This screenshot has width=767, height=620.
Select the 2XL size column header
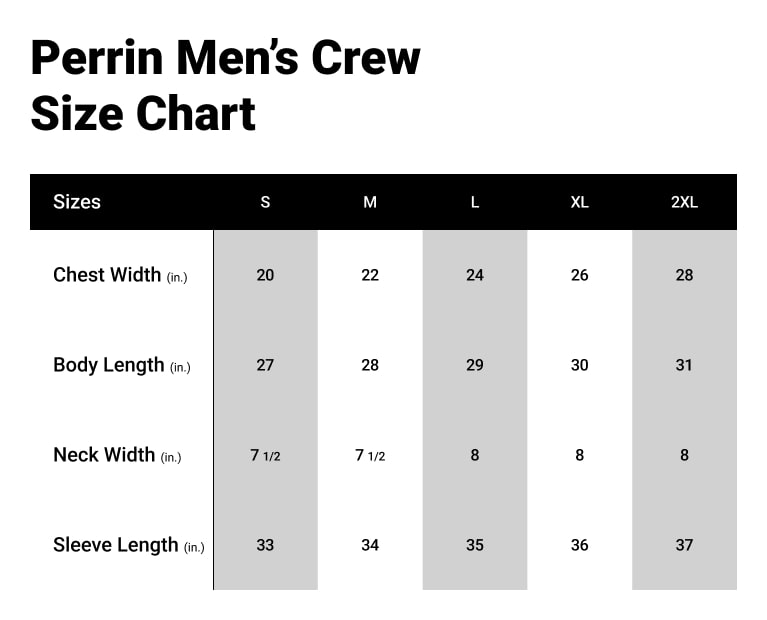(x=684, y=202)
